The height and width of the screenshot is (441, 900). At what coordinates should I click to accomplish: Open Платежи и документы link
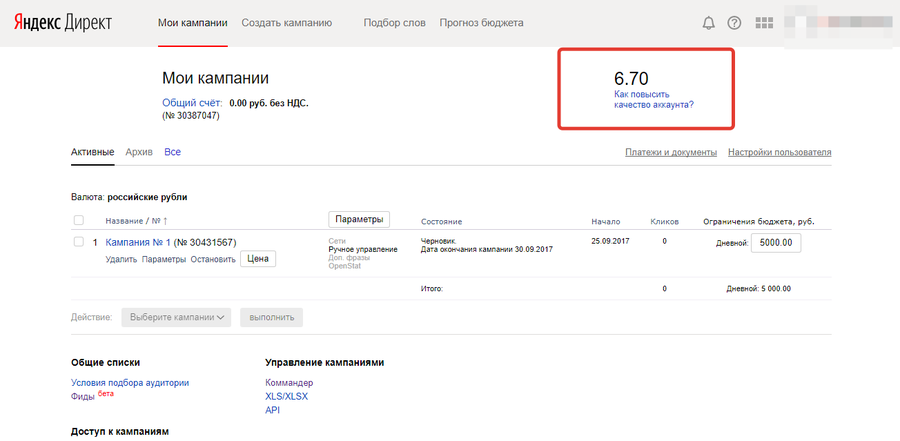671,152
